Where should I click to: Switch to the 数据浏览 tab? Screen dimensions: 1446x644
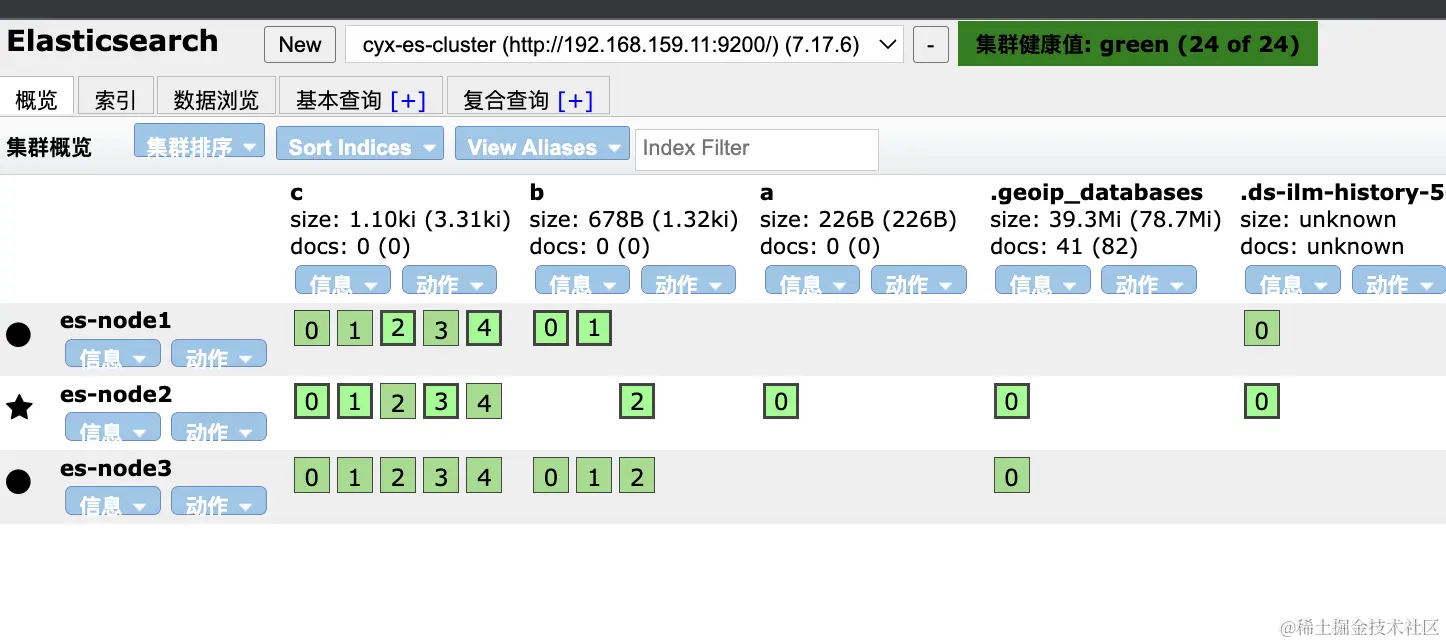pyautogui.click(x=216, y=98)
